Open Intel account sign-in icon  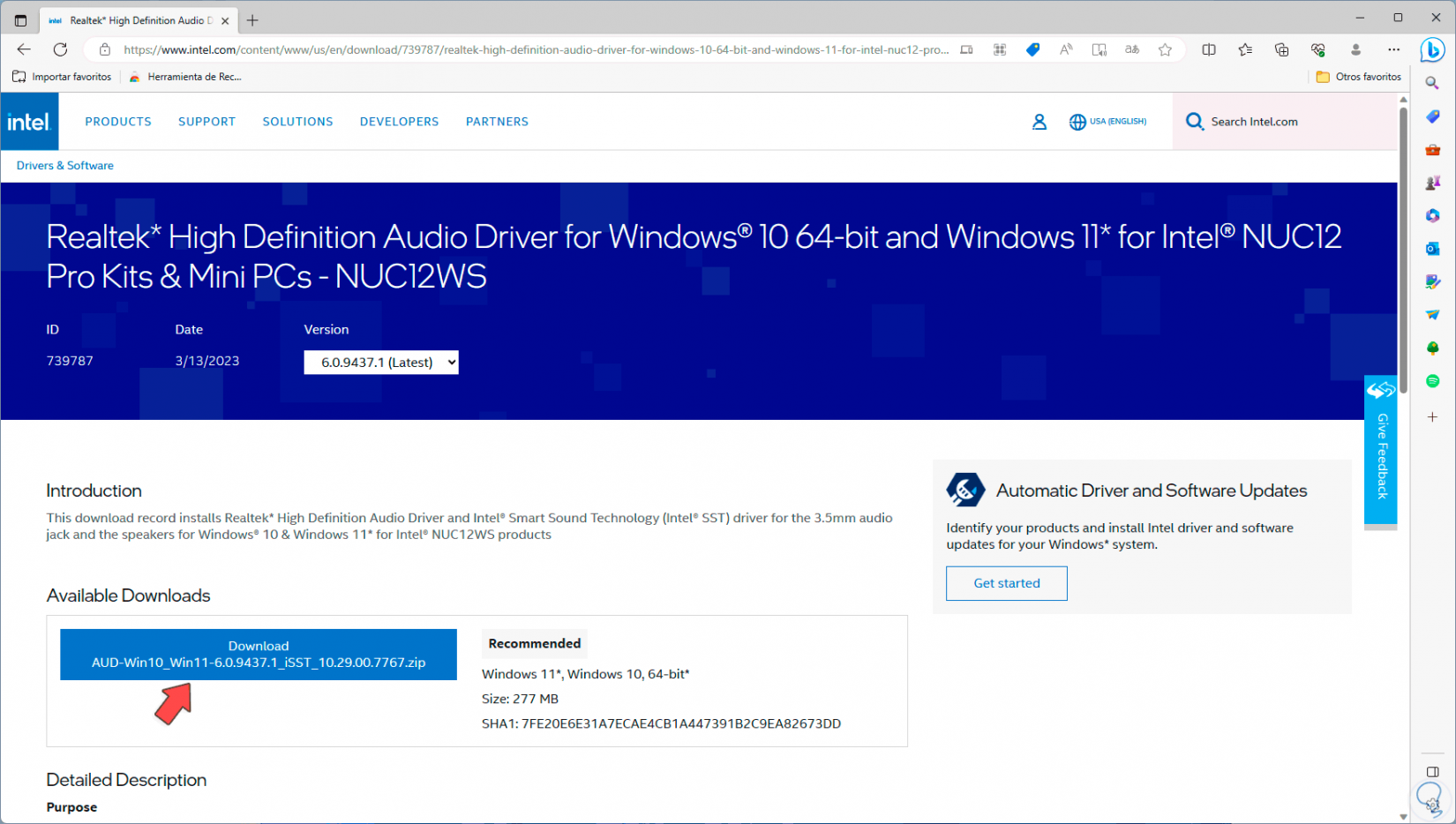pyautogui.click(x=1039, y=122)
